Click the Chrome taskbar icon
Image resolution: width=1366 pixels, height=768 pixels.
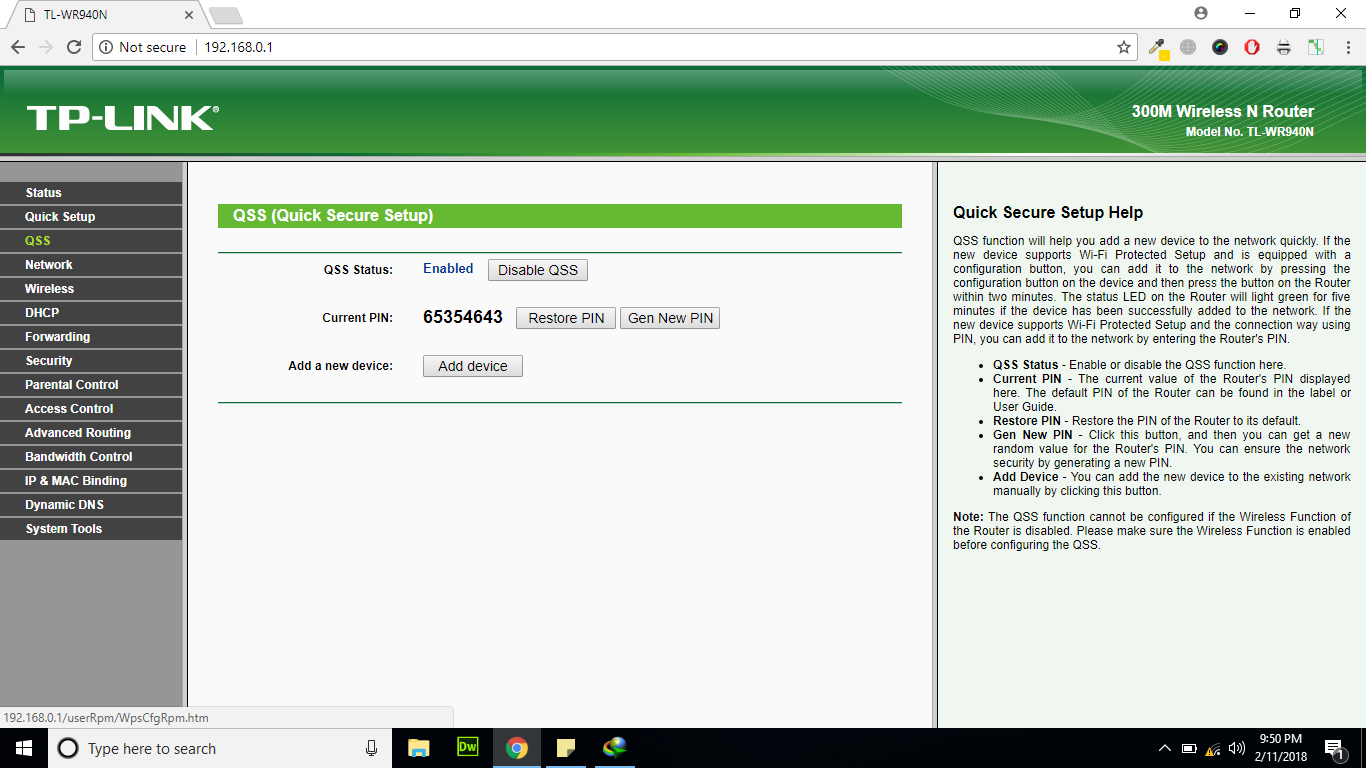coord(516,748)
